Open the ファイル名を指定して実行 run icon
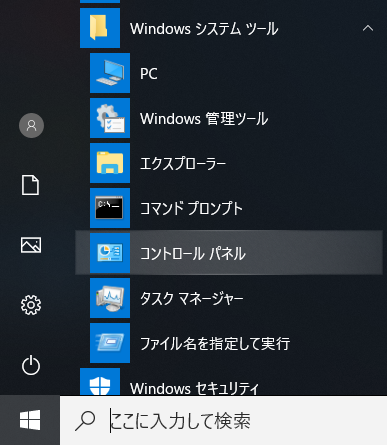This screenshot has width=387, height=445. pyautogui.click(x=110, y=343)
